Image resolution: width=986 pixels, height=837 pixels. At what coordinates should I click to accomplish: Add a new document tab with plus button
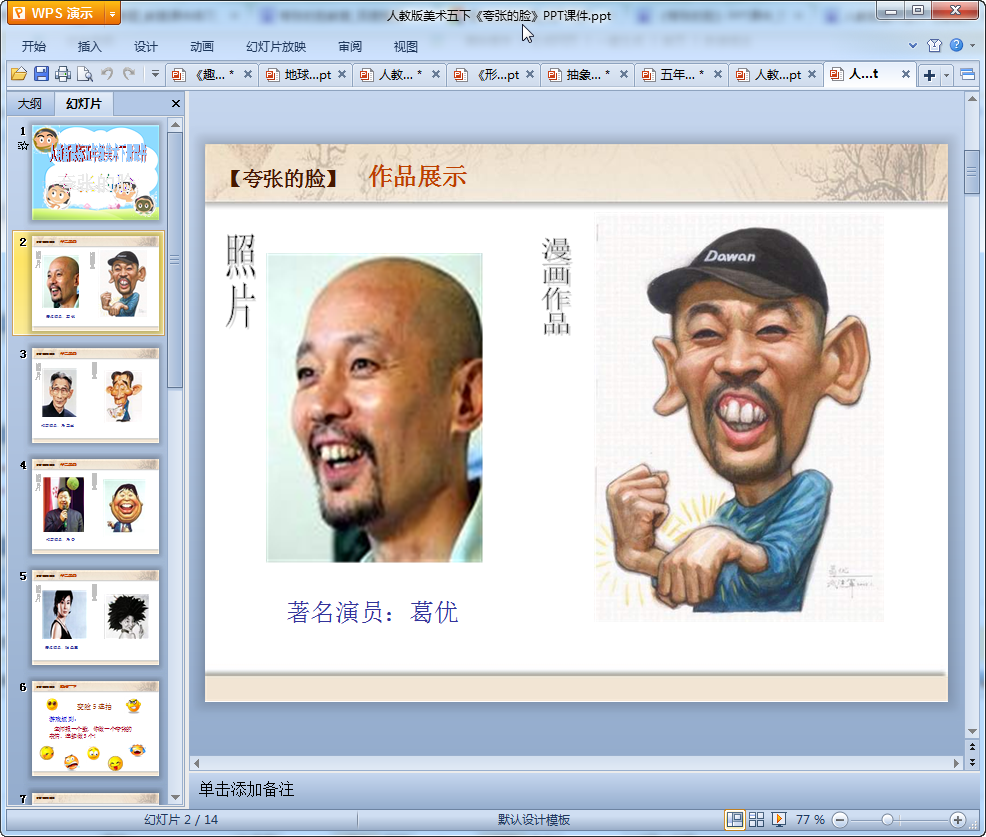[929, 75]
